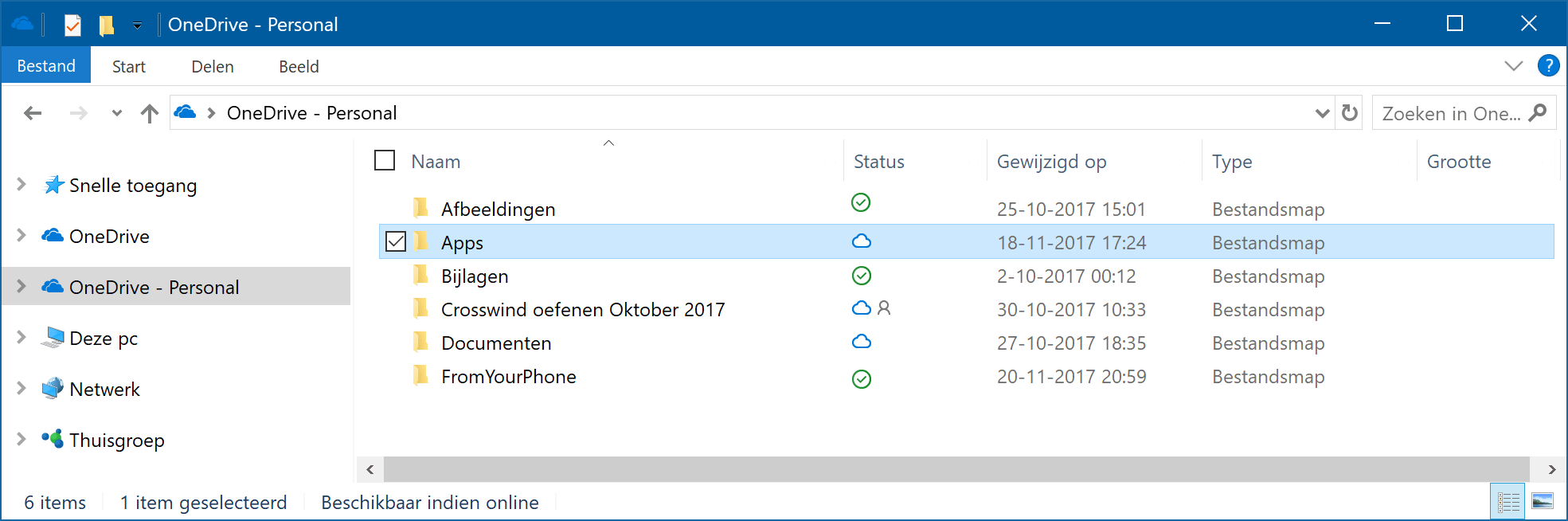Click the cloud icon in the address bar
The height and width of the screenshot is (521, 1568).
tap(185, 112)
